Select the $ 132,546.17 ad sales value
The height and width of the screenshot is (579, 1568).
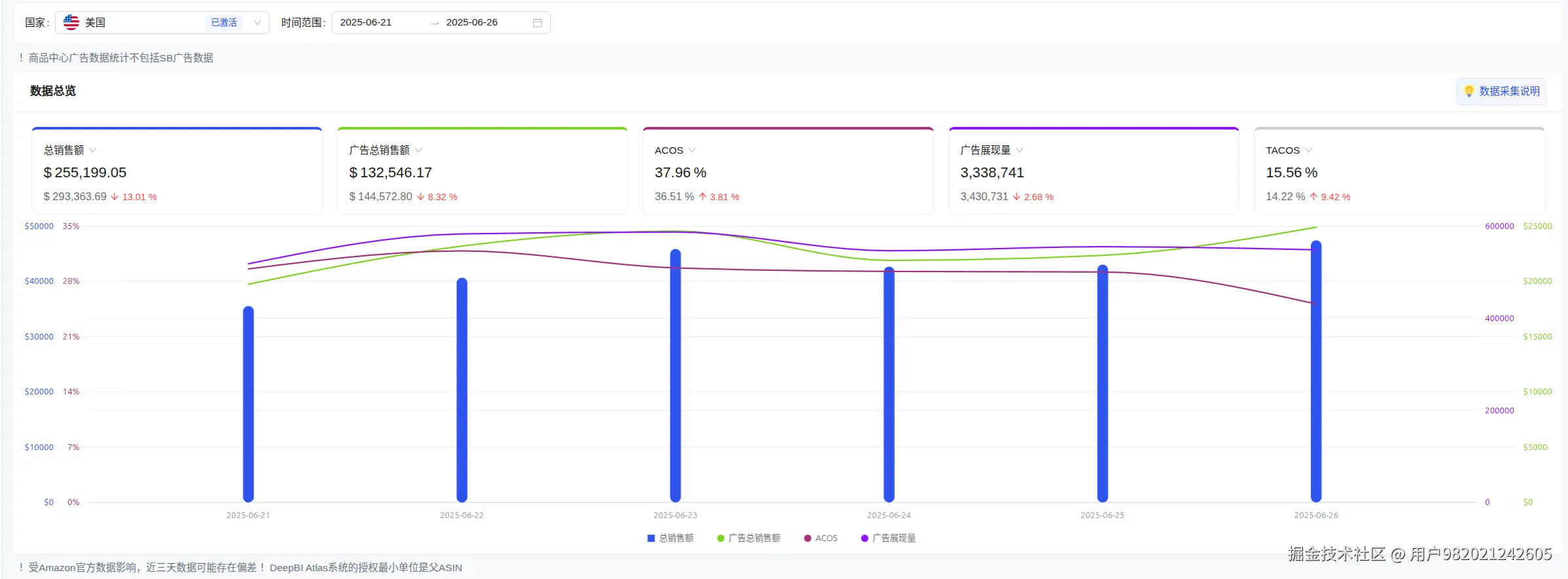[391, 173]
